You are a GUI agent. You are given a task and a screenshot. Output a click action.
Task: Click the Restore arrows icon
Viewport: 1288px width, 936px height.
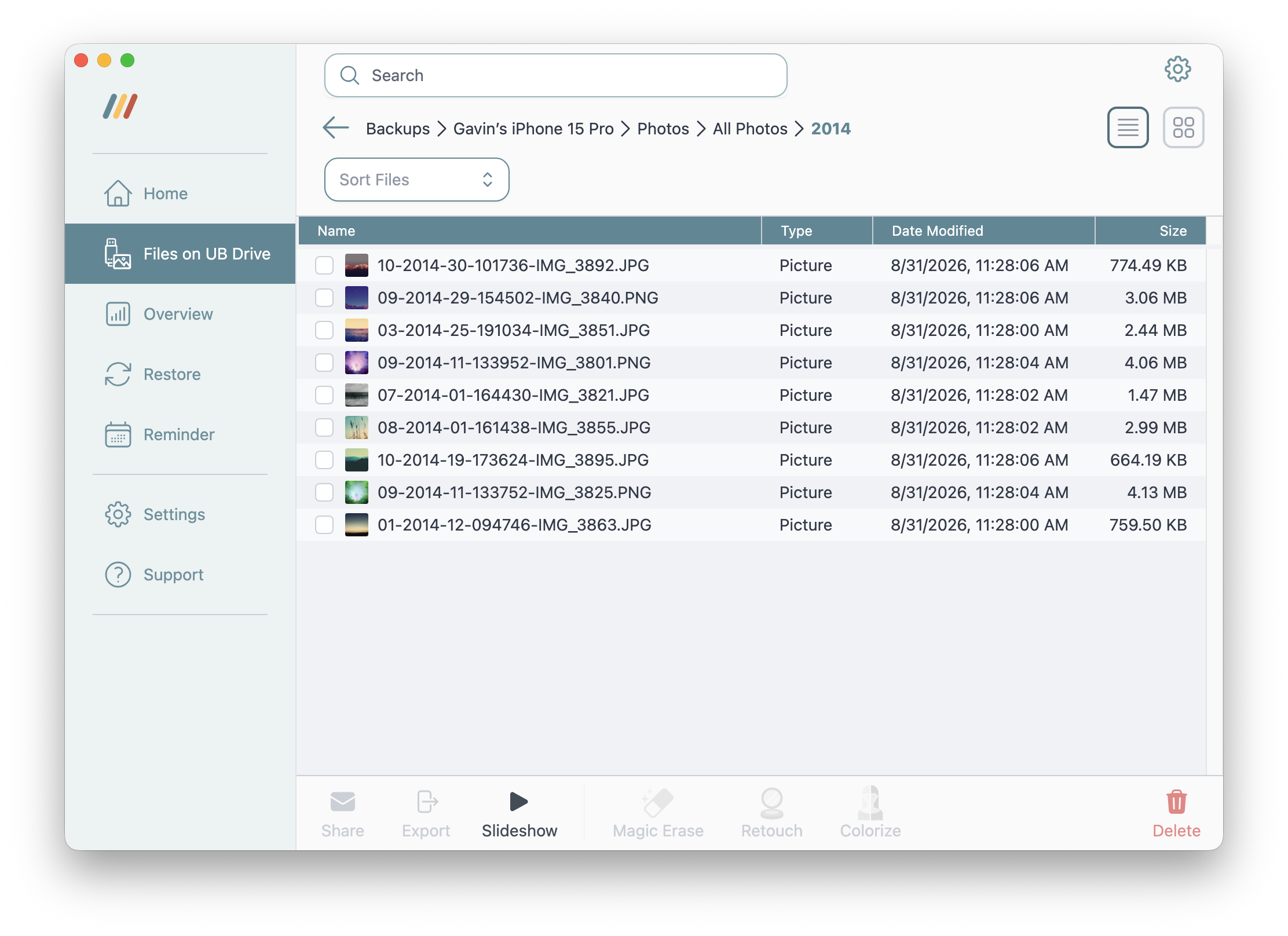tap(118, 374)
